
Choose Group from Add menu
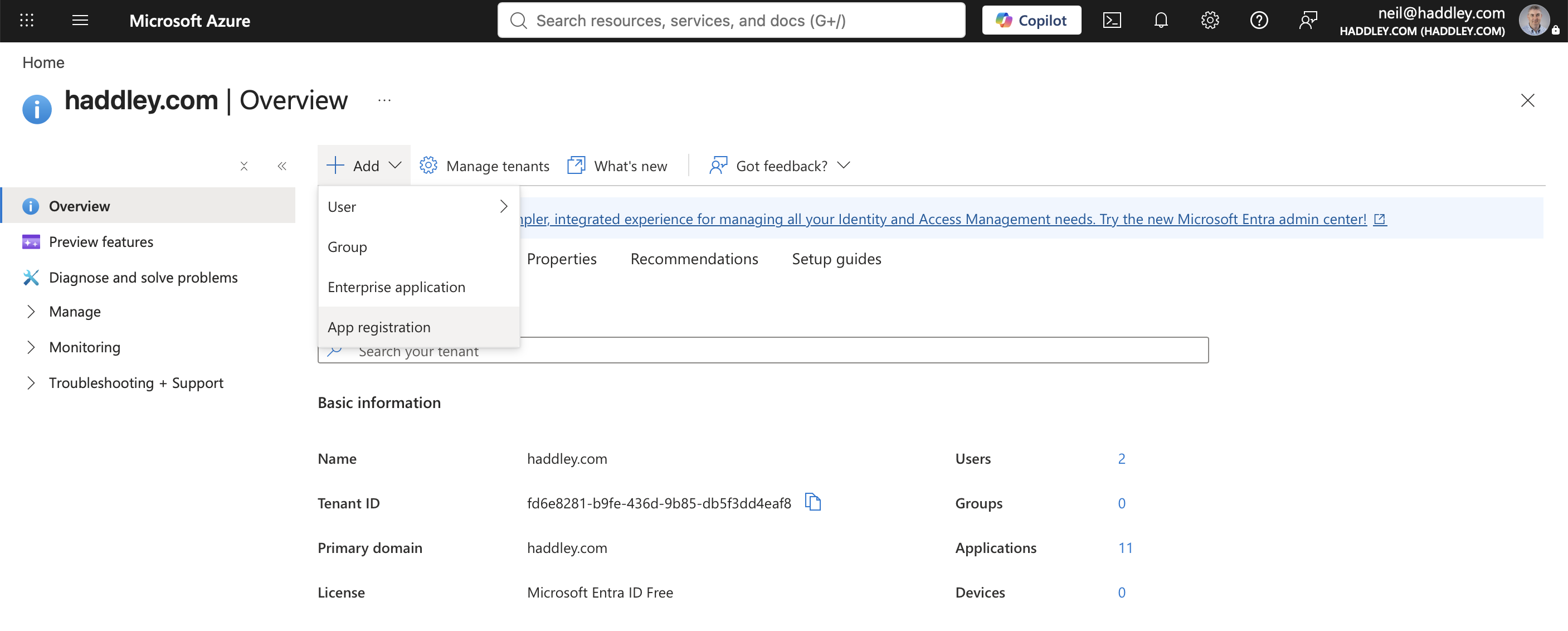coord(419,247)
